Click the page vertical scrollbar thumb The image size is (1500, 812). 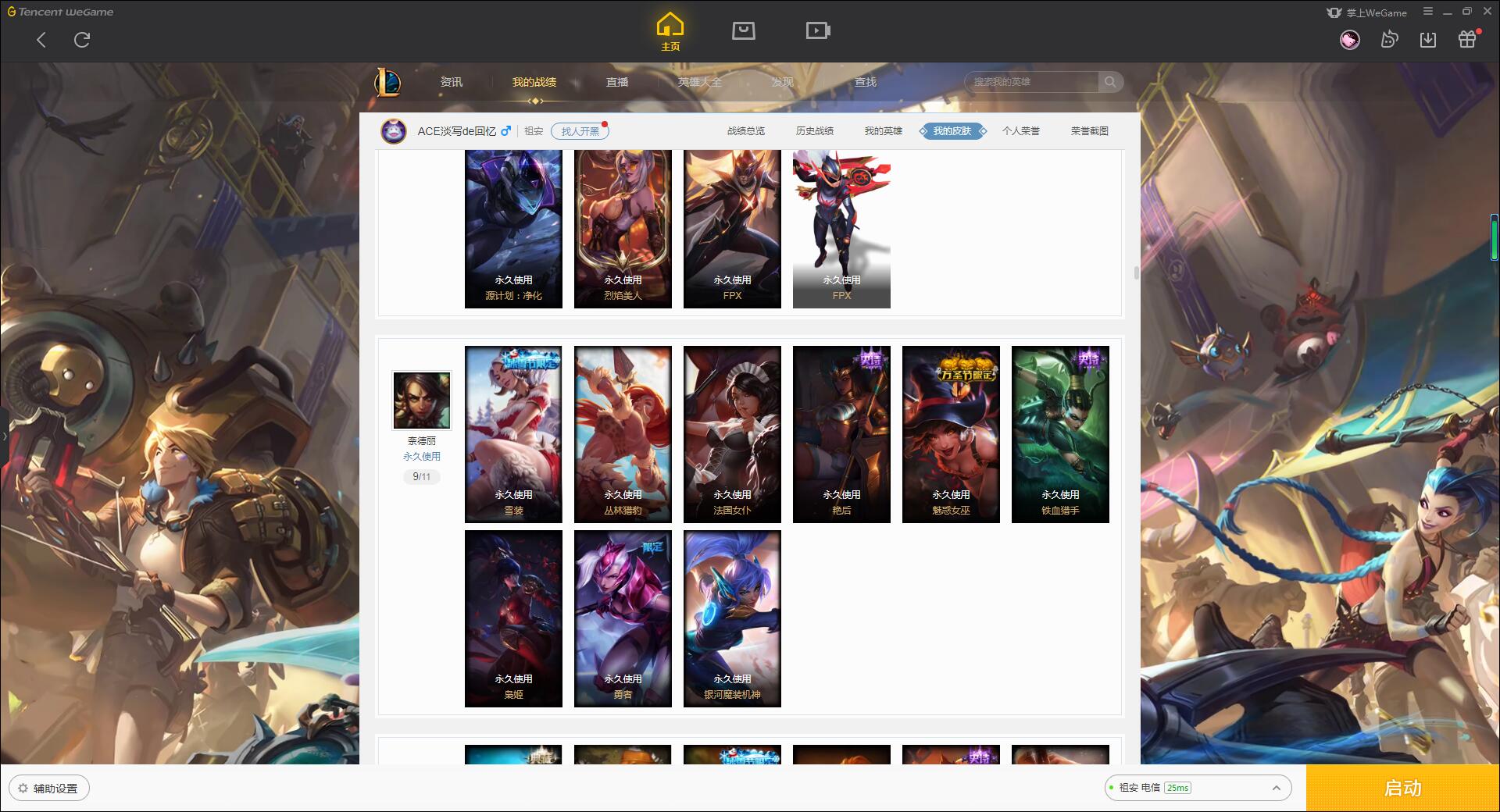pyautogui.click(x=1136, y=272)
